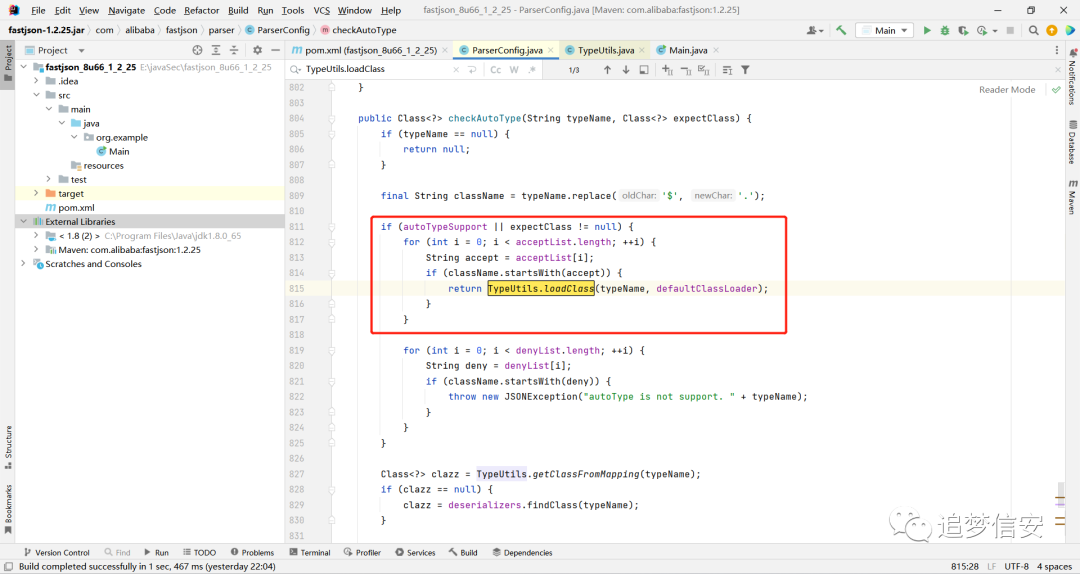Click the Reader Mode label
The image size is (1080, 574).
pos(1007,90)
